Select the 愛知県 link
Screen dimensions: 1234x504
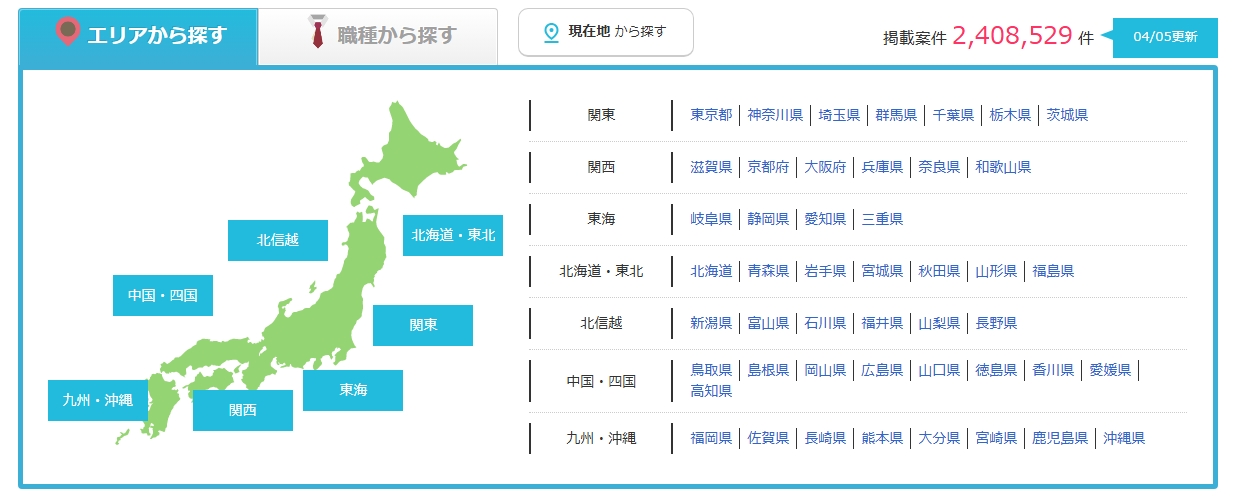(x=825, y=219)
